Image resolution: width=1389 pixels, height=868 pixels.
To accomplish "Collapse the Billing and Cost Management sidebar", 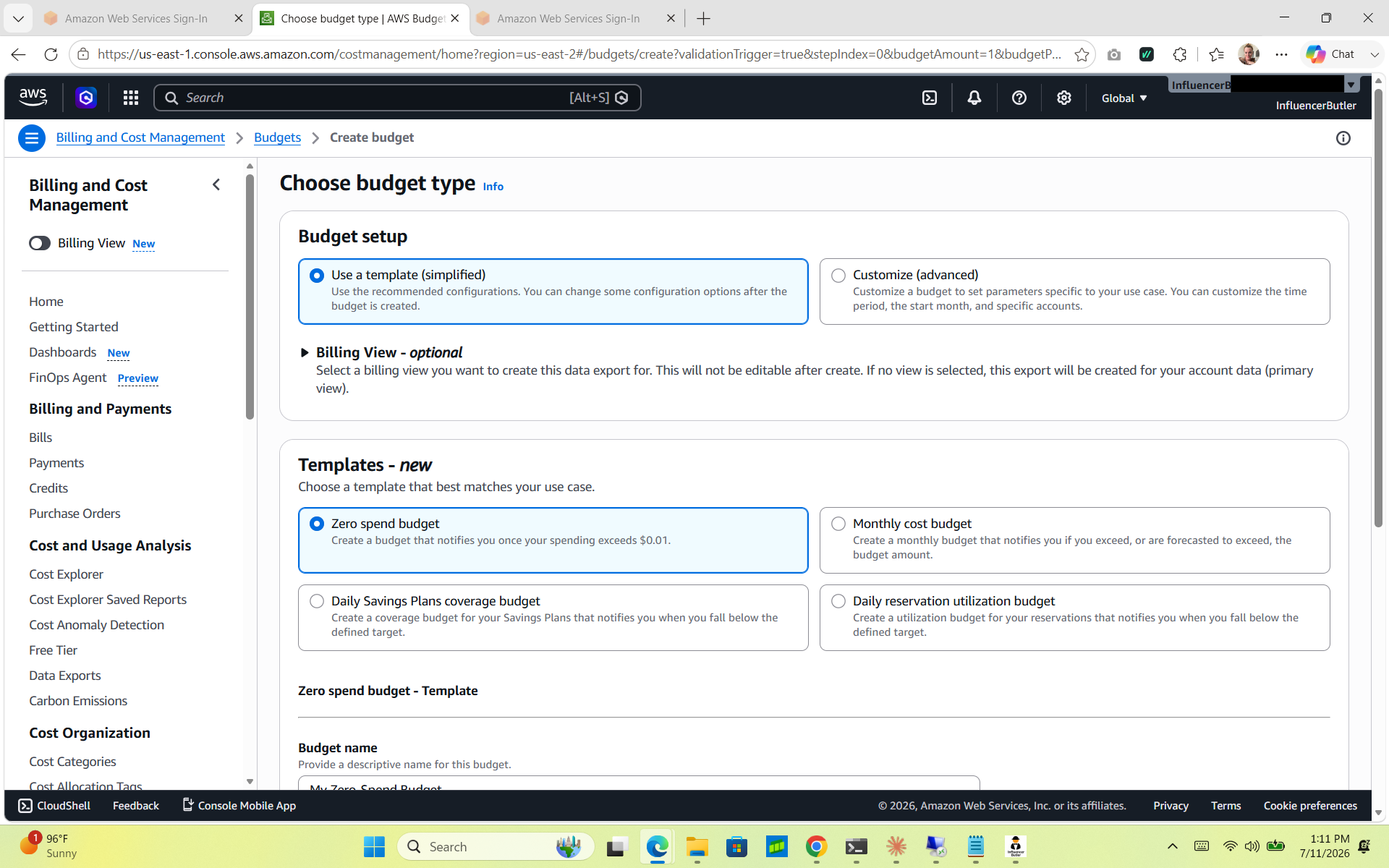I will coord(216,184).
